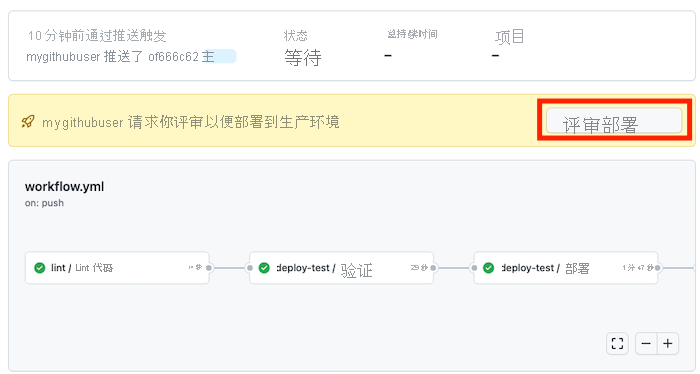Viewport: 700px width, 374px height.
Task: Click the 项目 heading
Action: (x=509, y=37)
